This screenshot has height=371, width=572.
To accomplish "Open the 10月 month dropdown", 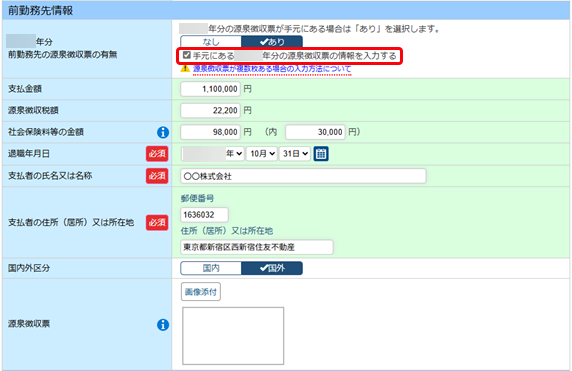I will pyautogui.click(x=262, y=154).
